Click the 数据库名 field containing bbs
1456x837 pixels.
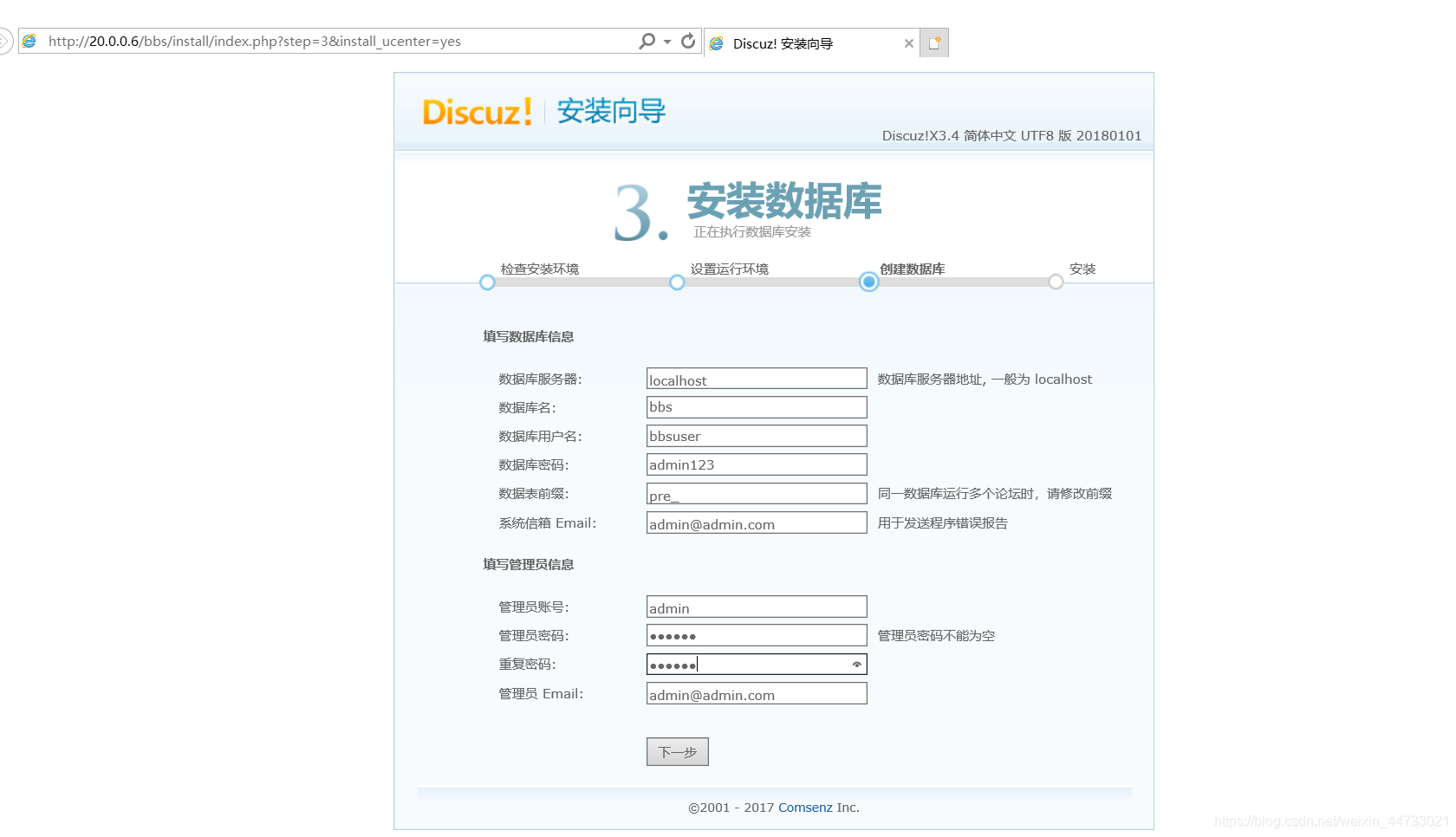(x=757, y=407)
